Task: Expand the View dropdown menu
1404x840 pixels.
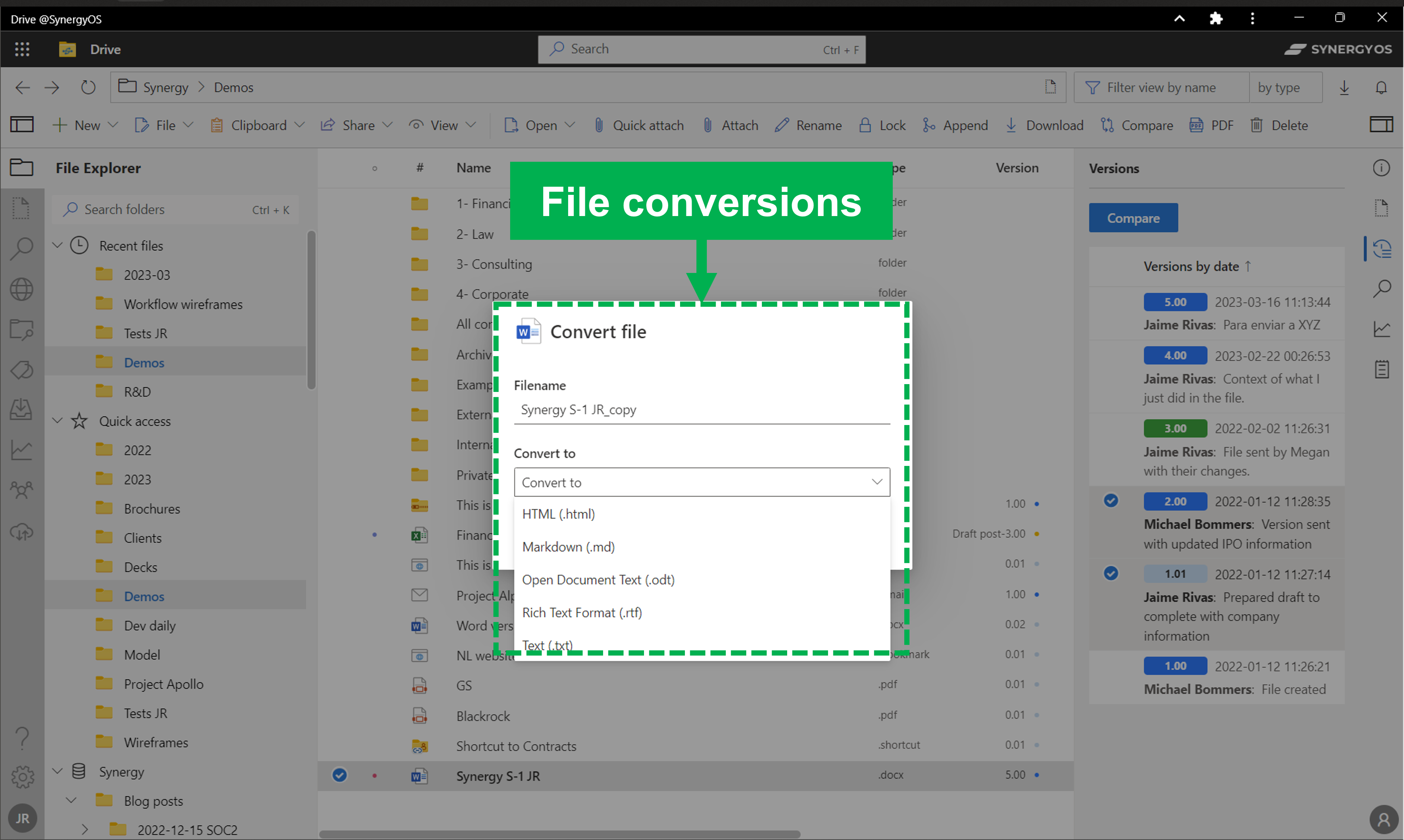Action: tap(471, 125)
